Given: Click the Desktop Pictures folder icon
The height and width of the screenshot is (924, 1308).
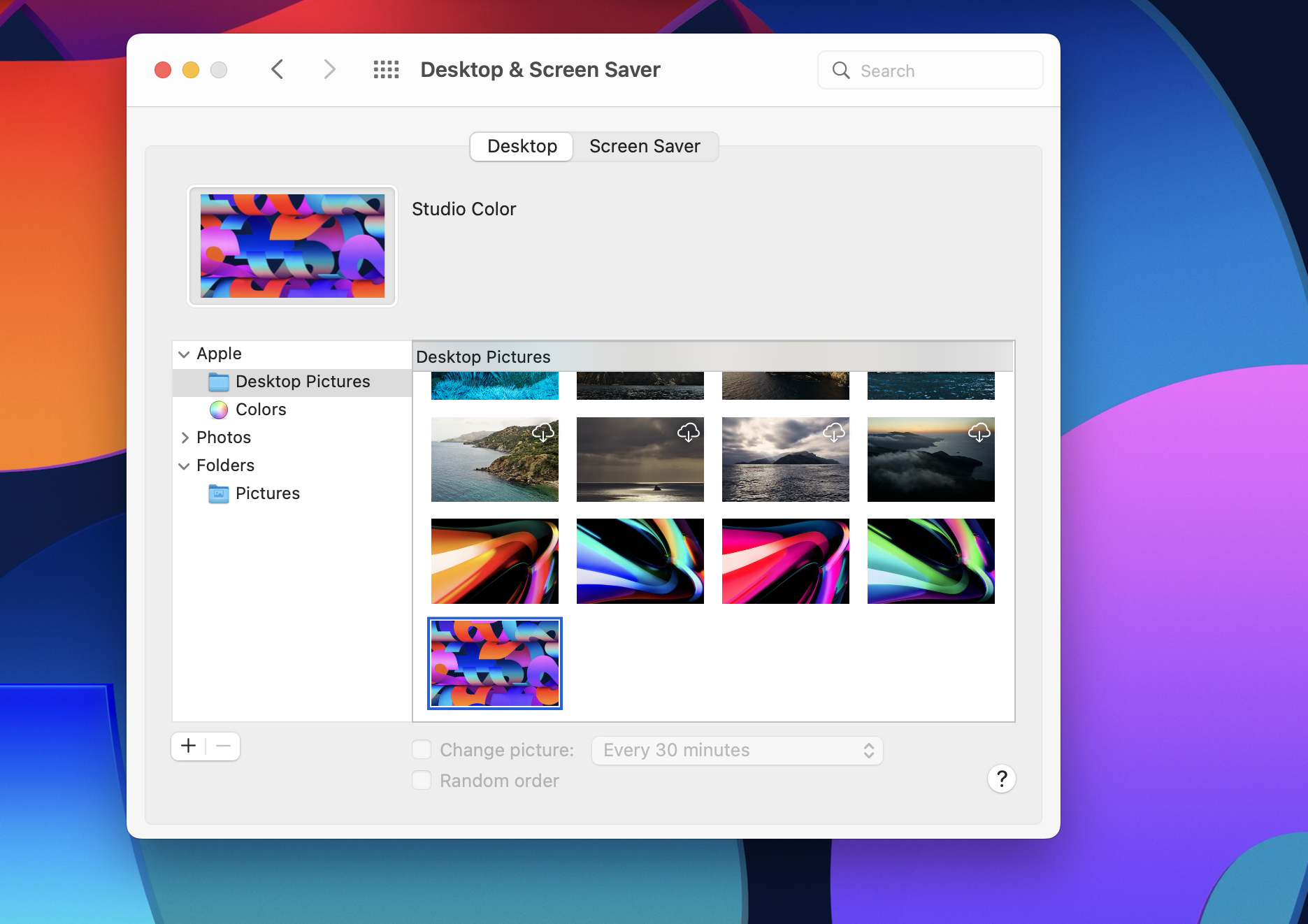Looking at the screenshot, I should [219, 382].
